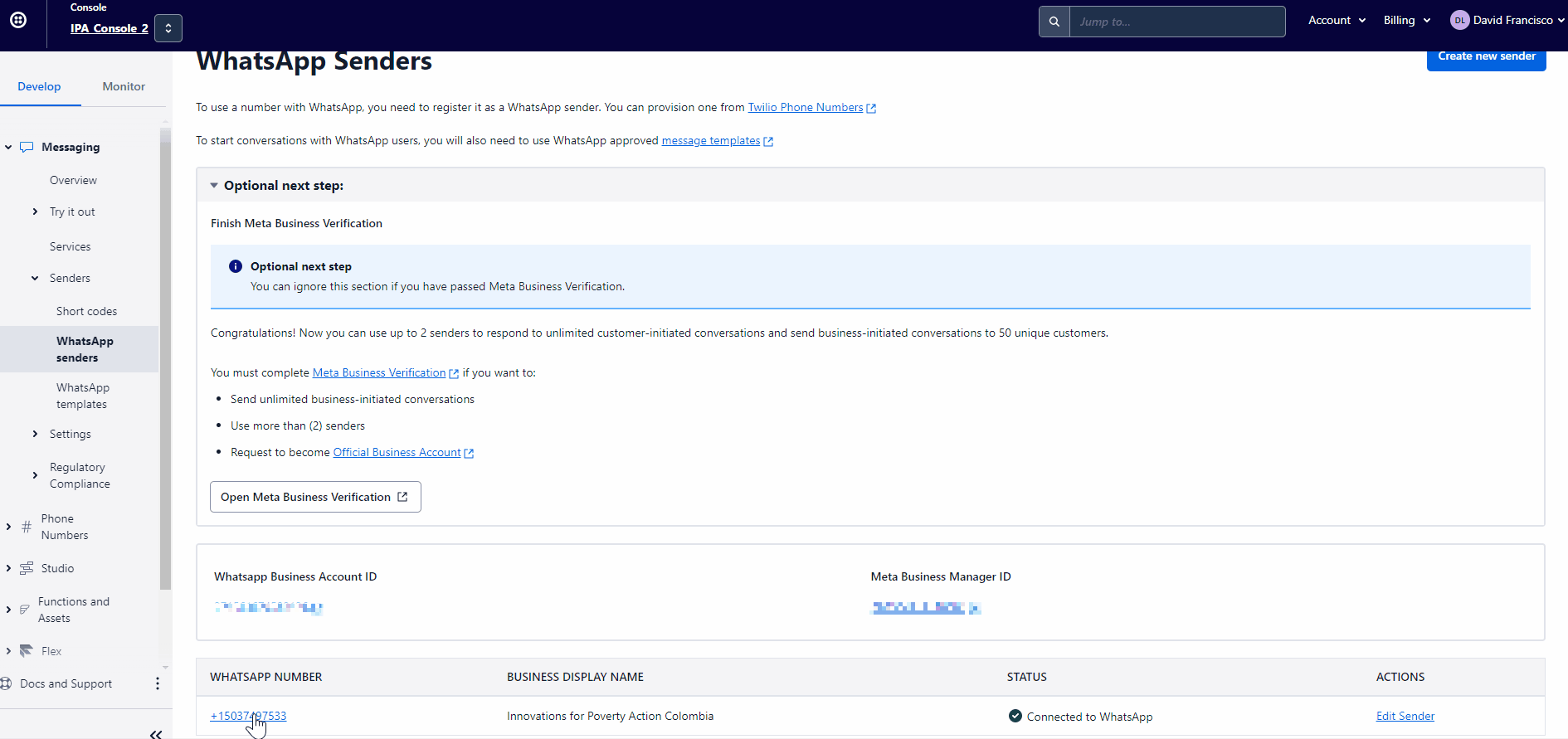1568x739 pixels.
Task: Open the account switcher arrows next to IPA Console 2
Action: point(168,28)
